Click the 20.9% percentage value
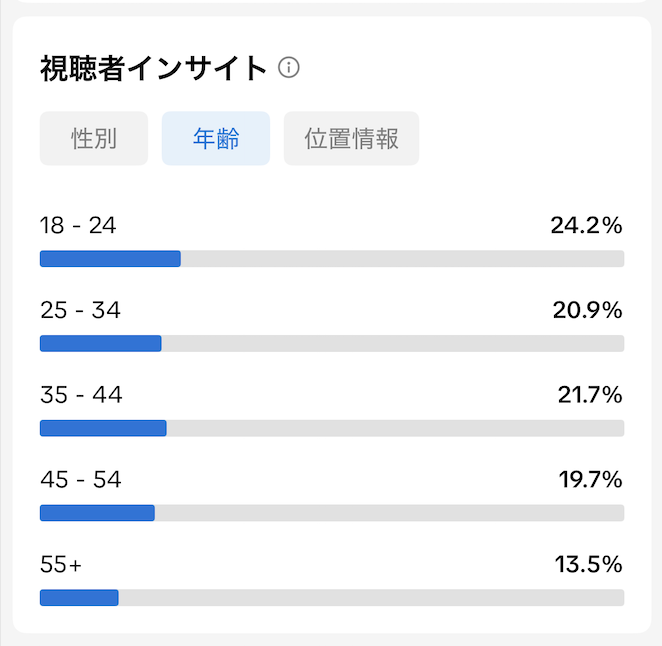This screenshot has height=646, width=662. click(x=588, y=310)
